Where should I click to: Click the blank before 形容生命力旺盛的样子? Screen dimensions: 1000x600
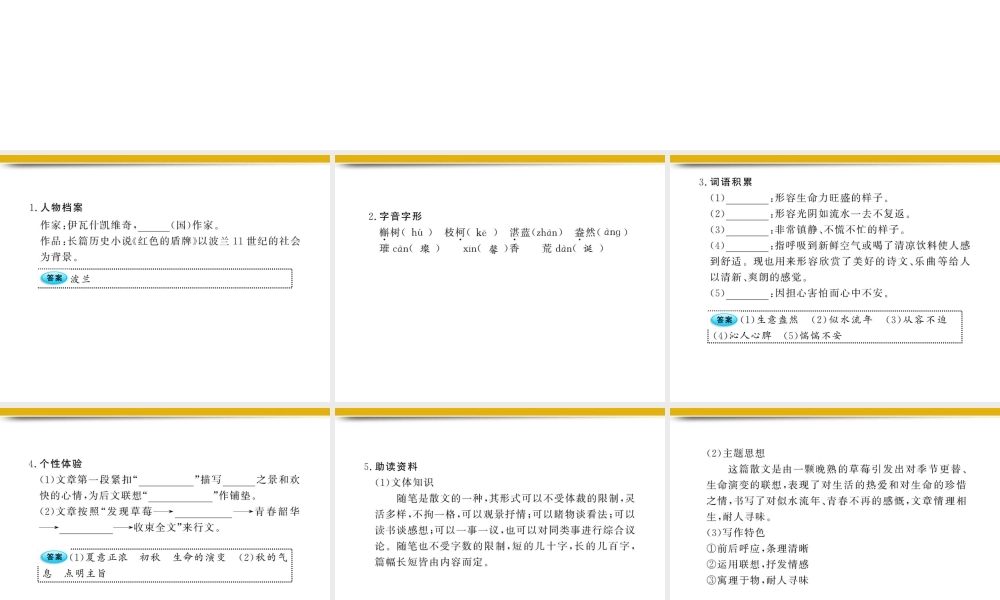(747, 198)
